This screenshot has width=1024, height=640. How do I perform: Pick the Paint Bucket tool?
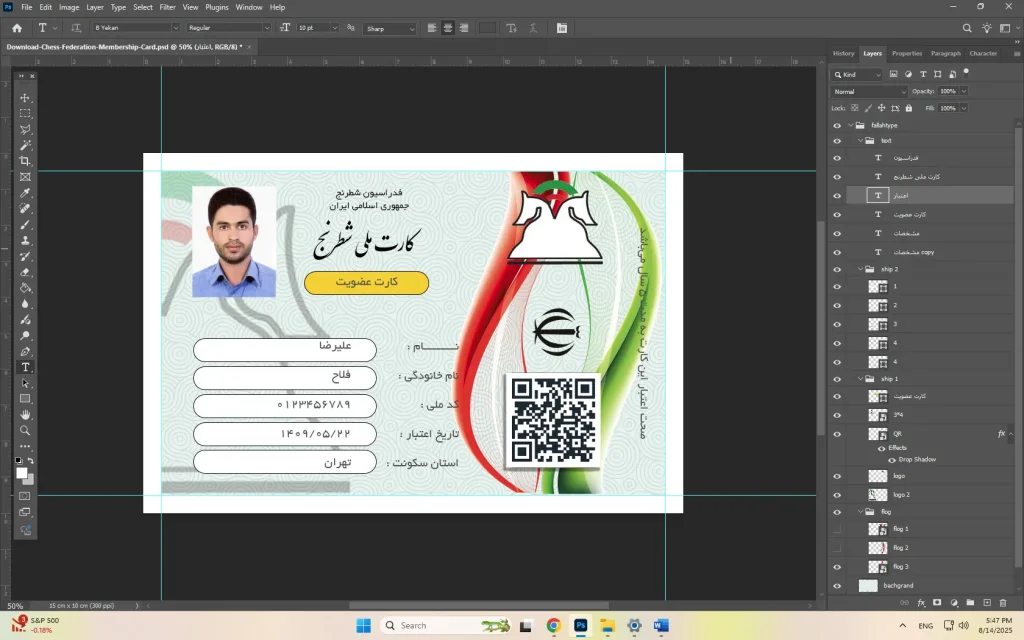click(x=25, y=288)
